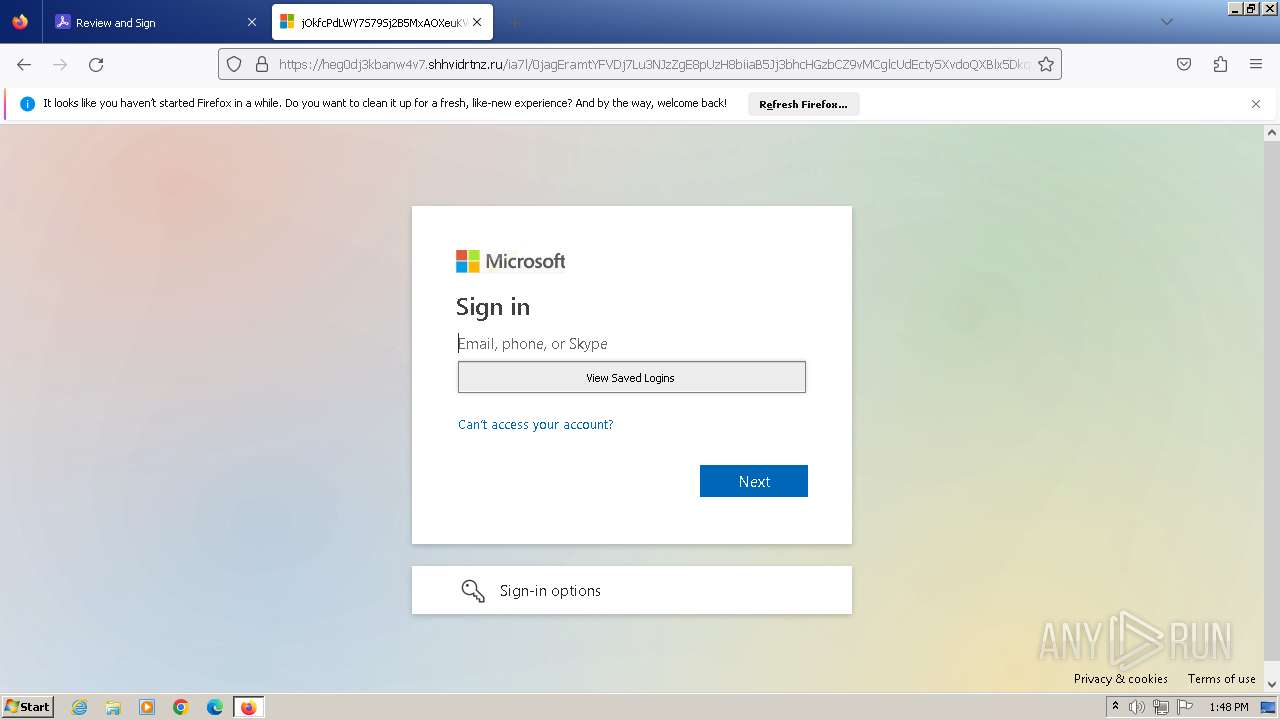View site security via the padlock icon

[x=262, y=64]
